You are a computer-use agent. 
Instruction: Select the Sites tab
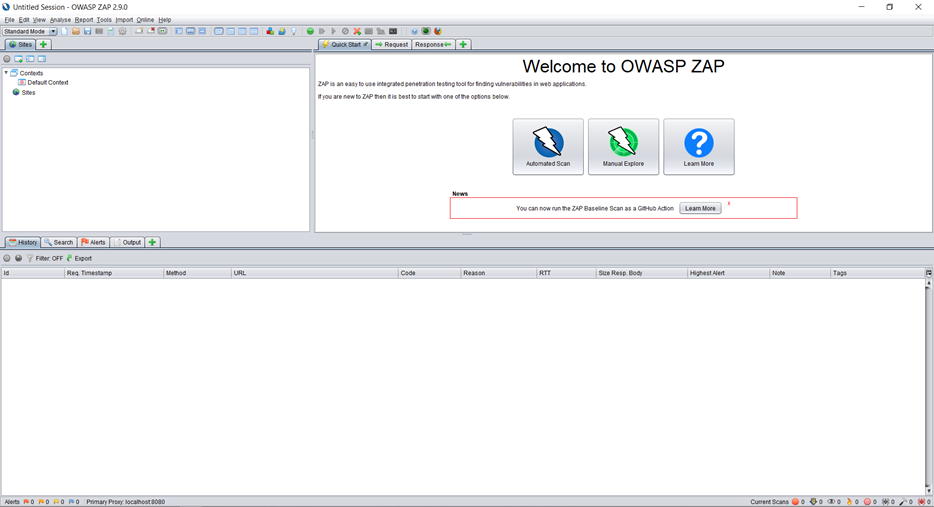click(x=20, y=45)
